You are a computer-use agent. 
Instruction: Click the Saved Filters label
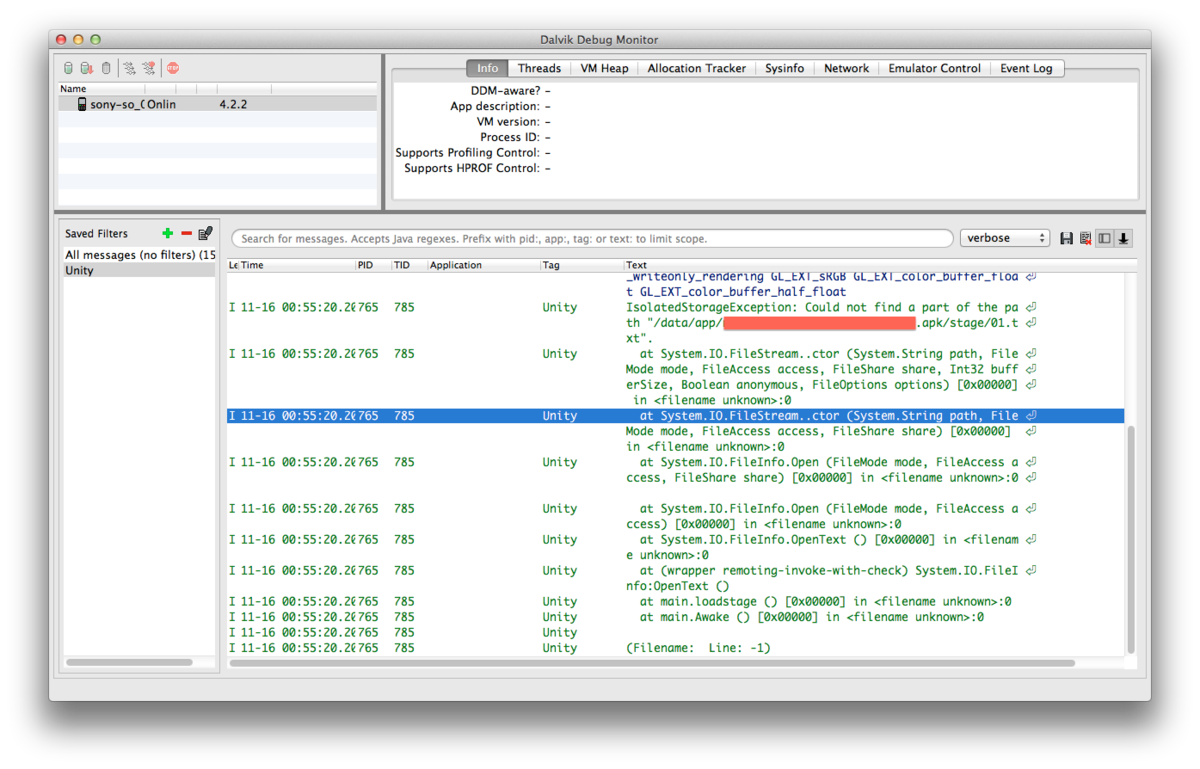point(96,233)
